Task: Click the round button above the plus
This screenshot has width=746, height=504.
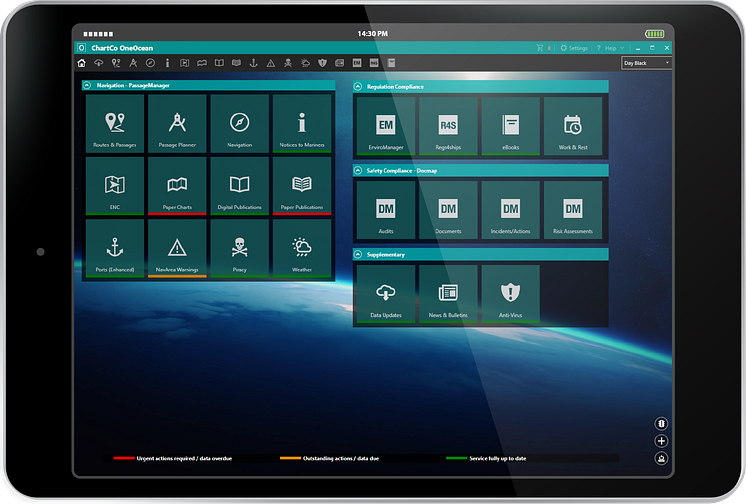Action: click(x=661, y=424)
